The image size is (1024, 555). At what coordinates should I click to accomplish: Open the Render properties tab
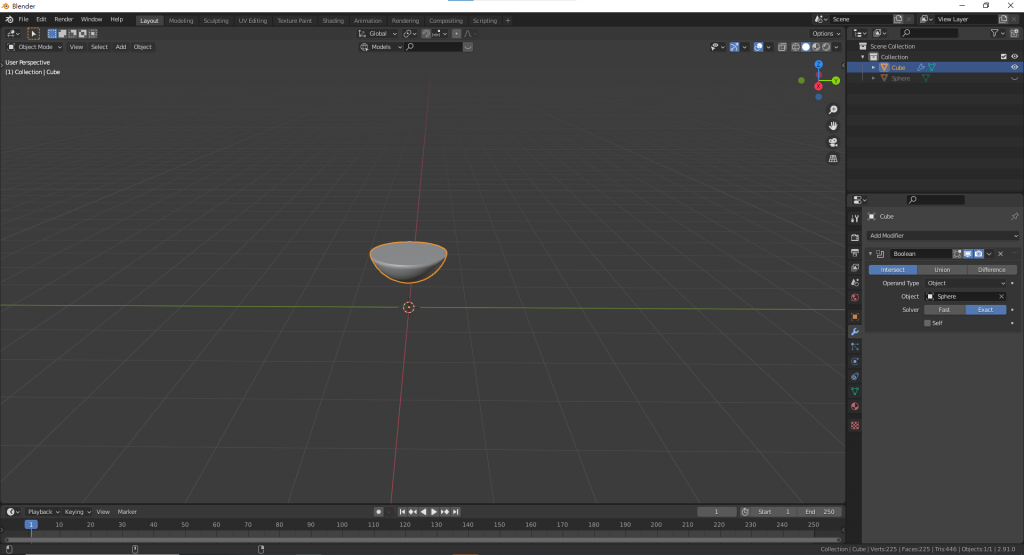(x=855, y=238)
